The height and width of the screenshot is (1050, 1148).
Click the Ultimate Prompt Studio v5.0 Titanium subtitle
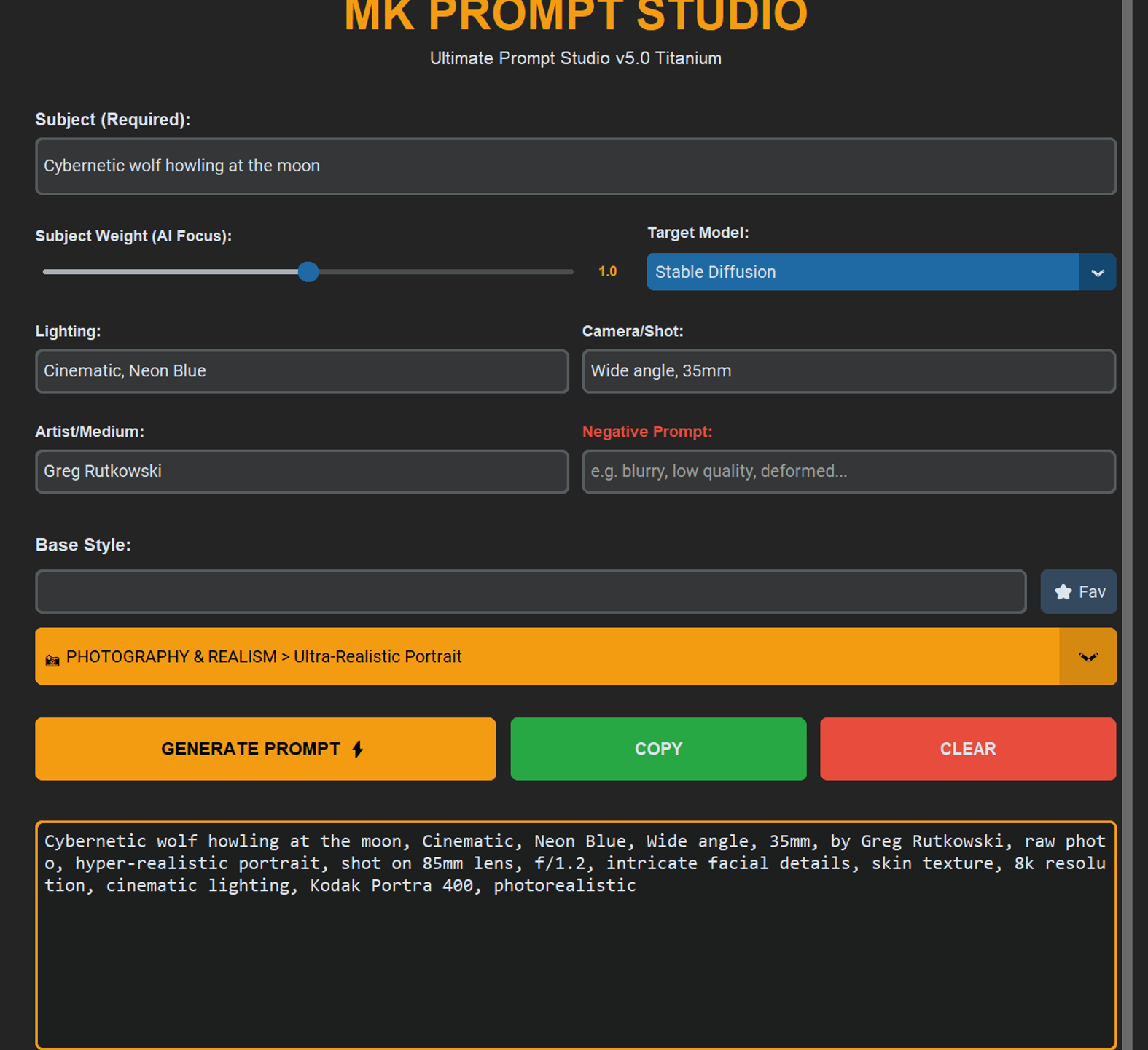(x=575, y=59)
